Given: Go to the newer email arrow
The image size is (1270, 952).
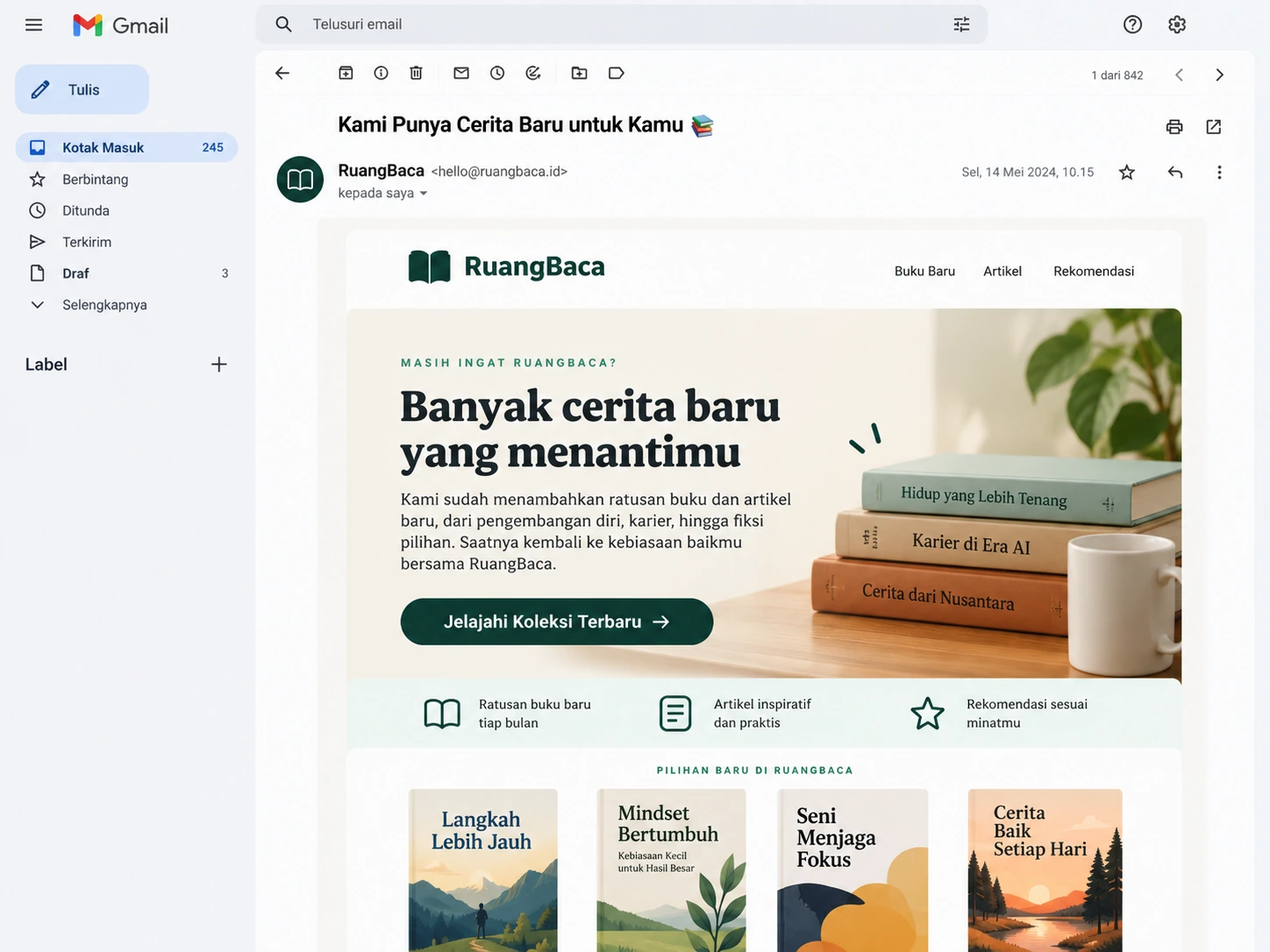Looking at the screenshot, I should point(1180,75).
